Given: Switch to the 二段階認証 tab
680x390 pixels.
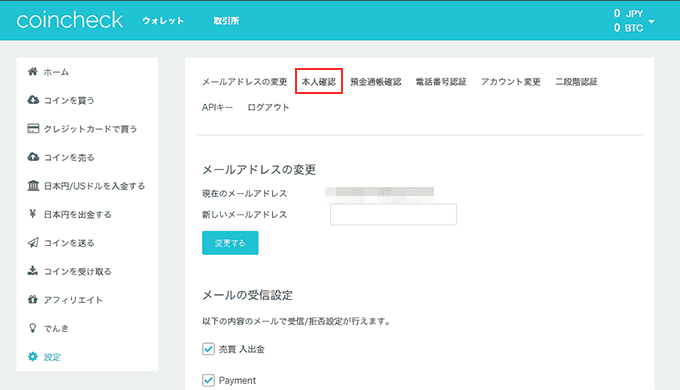Looking at the screenshot, I should [576, 82].
